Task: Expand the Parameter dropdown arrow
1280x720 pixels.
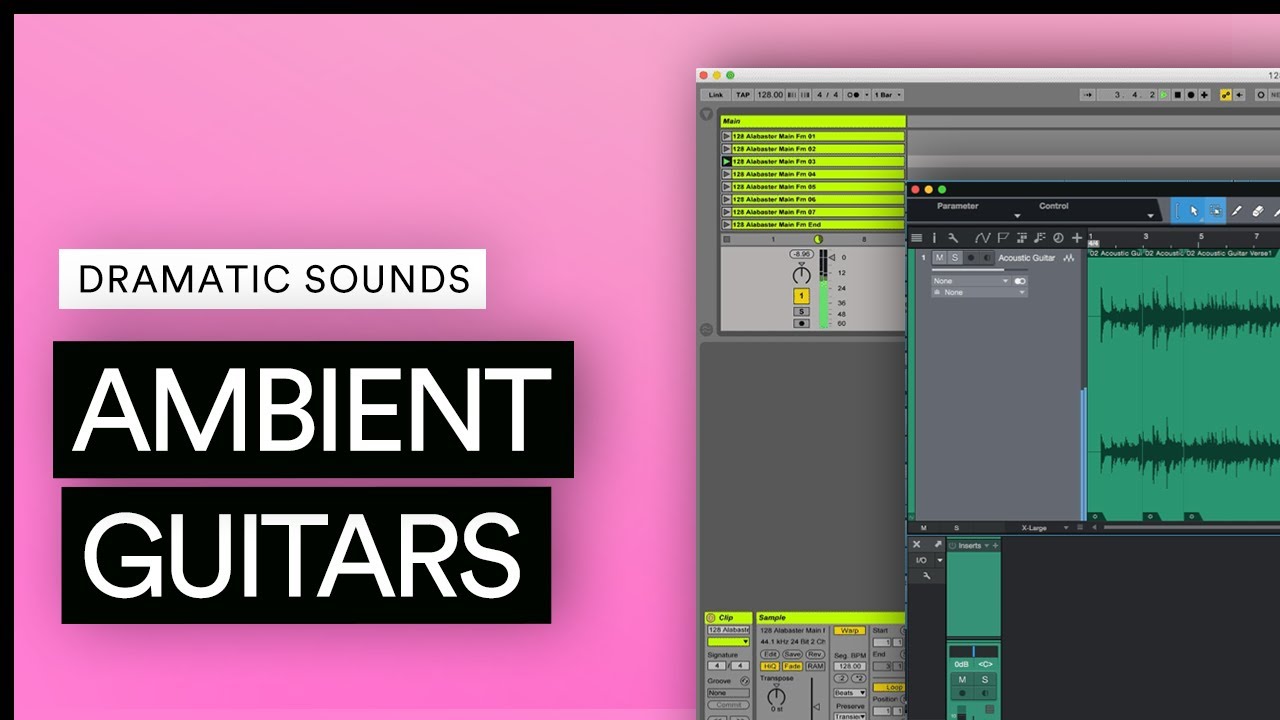Action: coord(1017,216)
